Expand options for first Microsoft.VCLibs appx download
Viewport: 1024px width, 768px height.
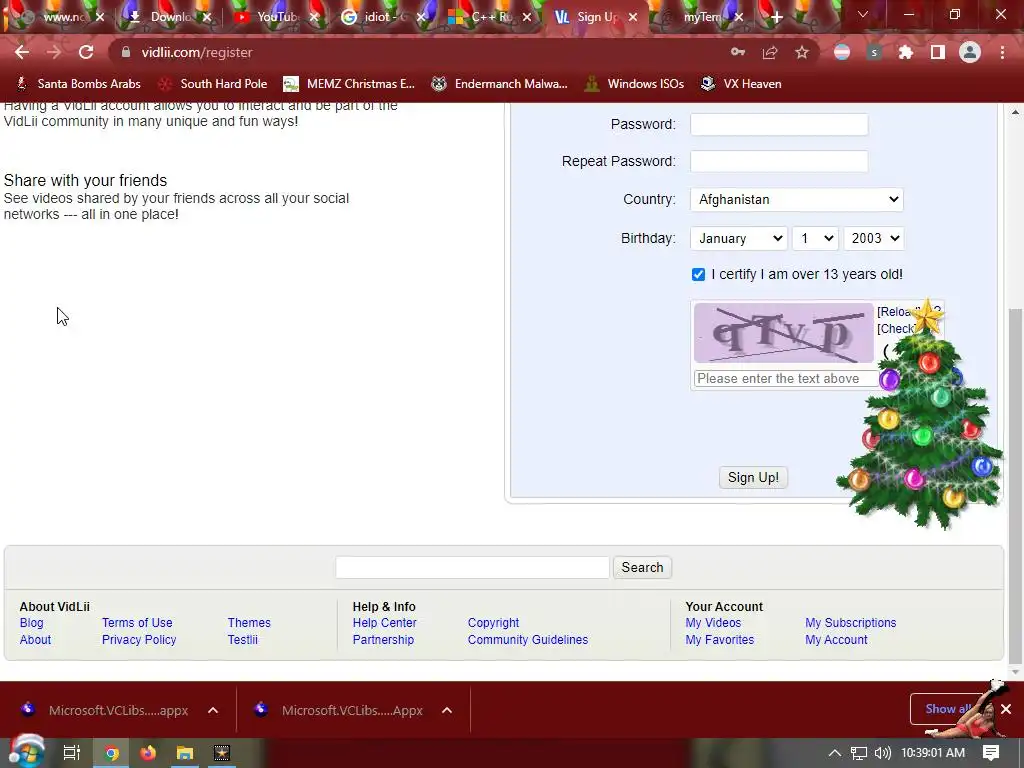(x=213, y=710)
